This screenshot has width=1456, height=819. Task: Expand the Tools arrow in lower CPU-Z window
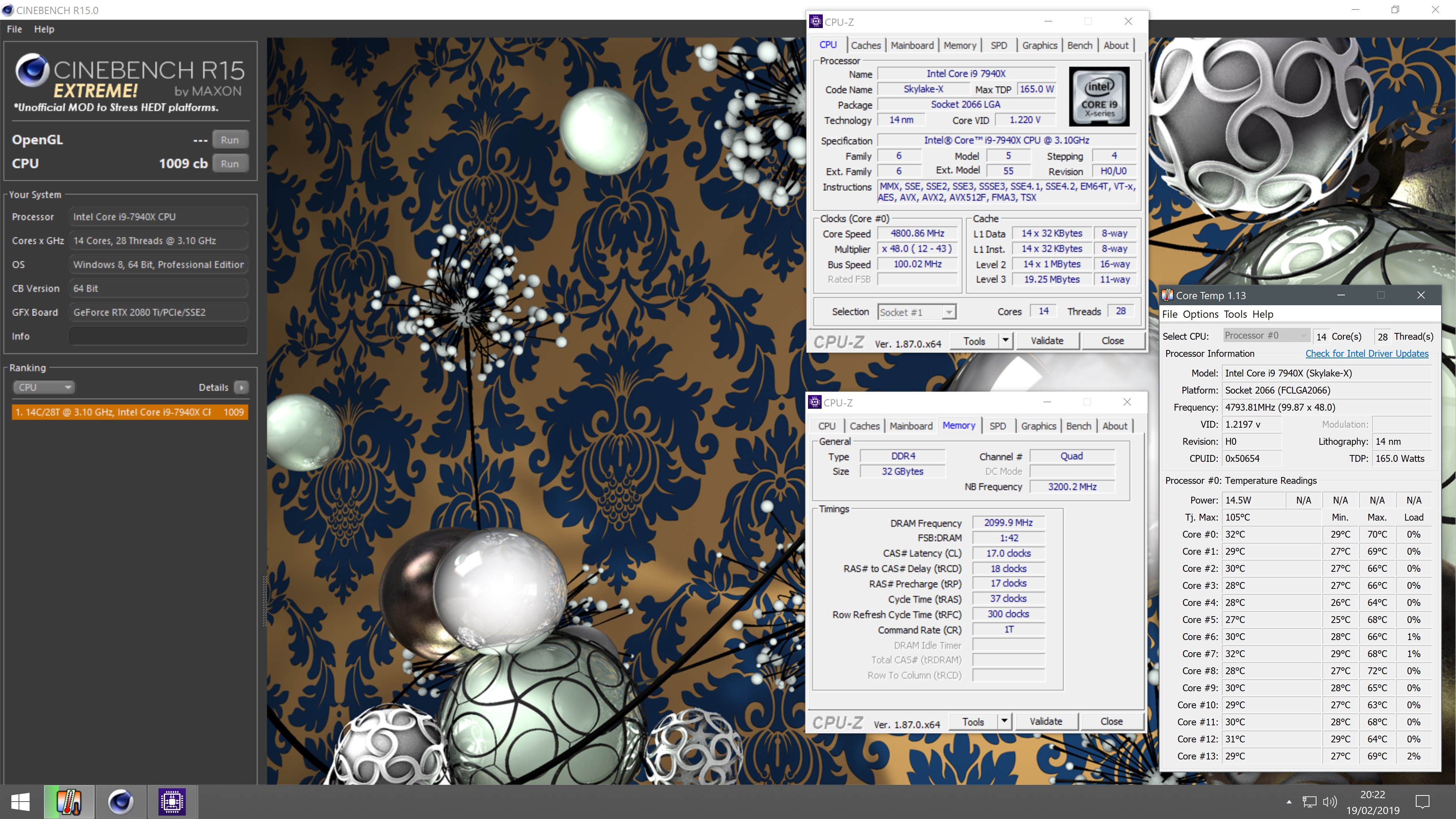click(1004, 721)
